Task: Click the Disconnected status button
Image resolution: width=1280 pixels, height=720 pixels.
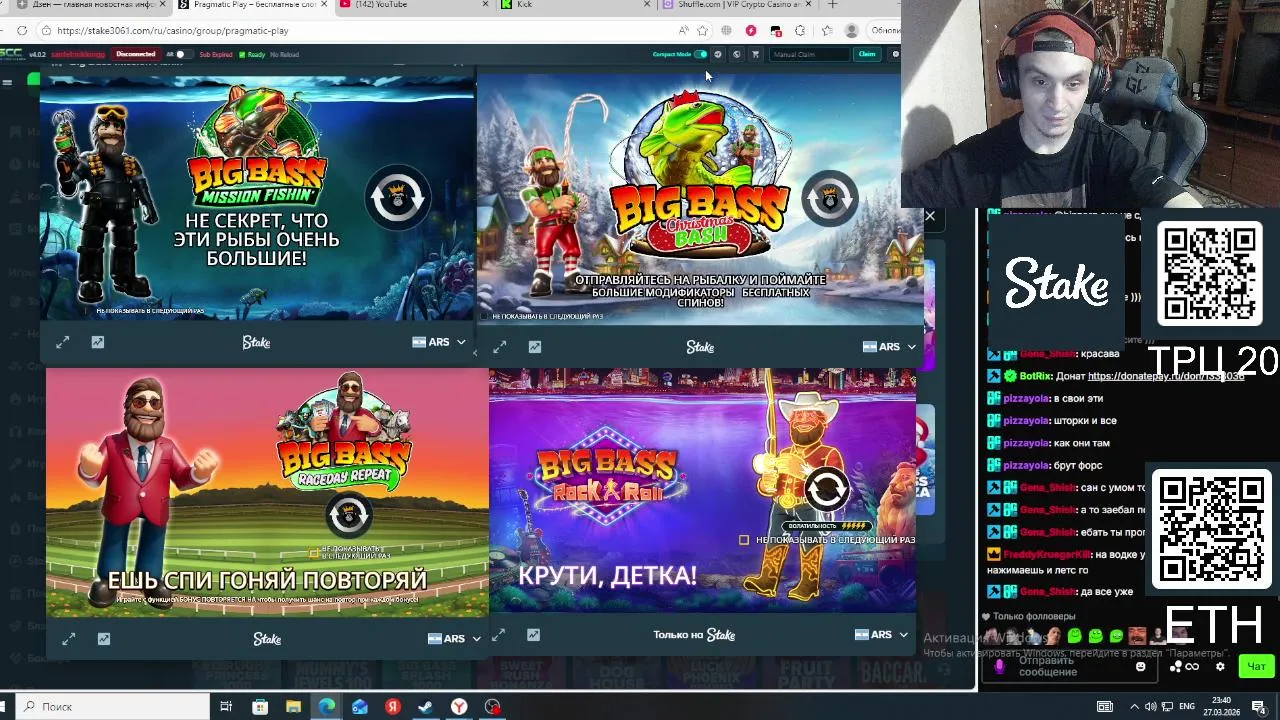Action: [x=136, y=54]
